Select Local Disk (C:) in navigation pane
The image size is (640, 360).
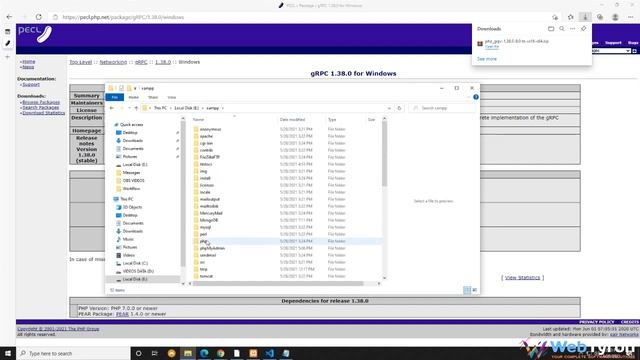pos(135,263)
